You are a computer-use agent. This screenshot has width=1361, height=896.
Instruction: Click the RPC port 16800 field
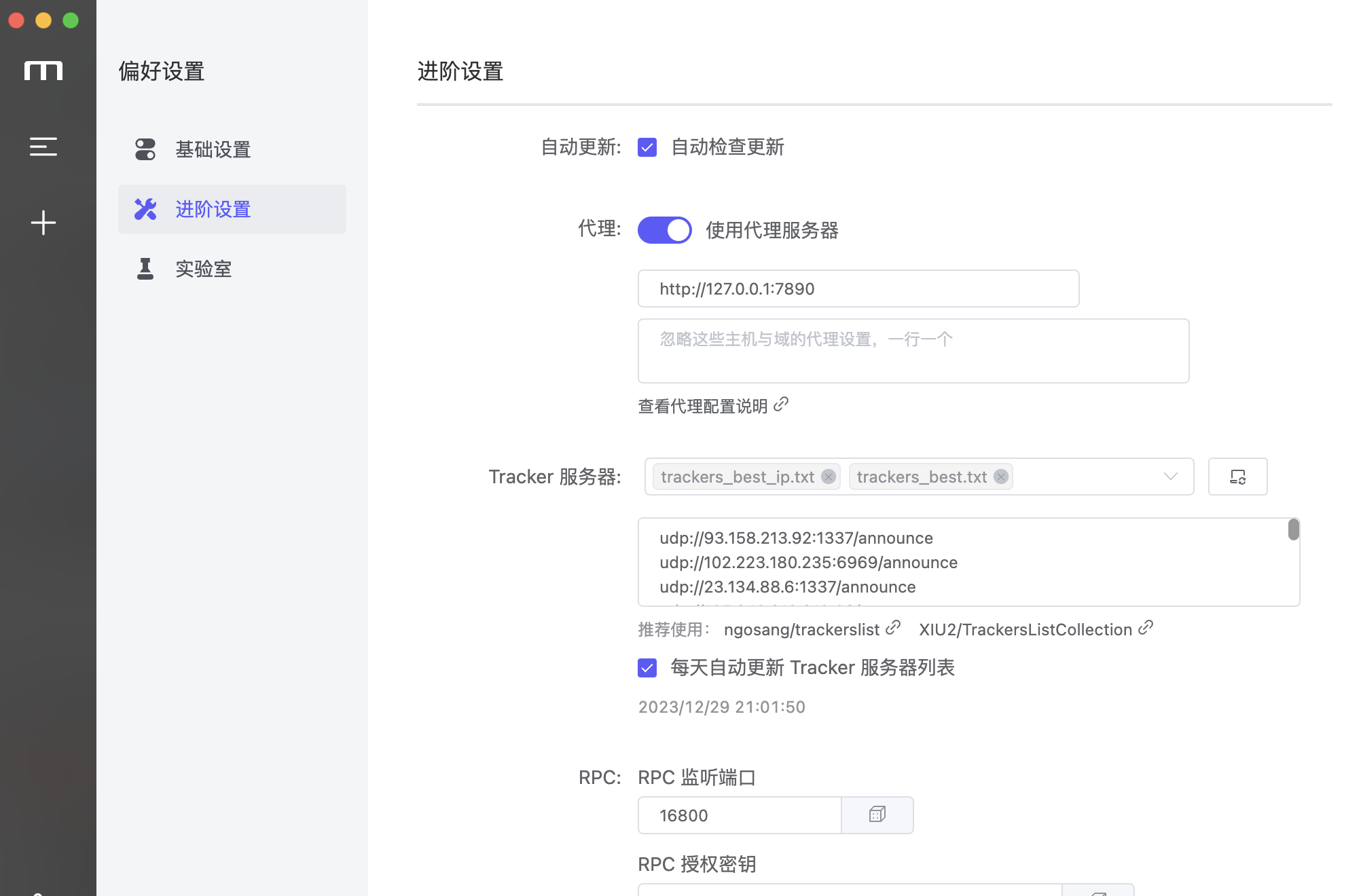point(739,815)
